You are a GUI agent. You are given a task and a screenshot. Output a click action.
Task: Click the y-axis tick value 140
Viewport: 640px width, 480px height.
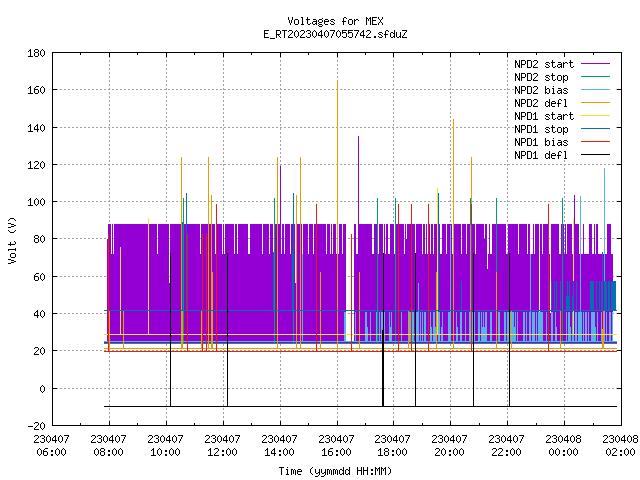point(36,128)
